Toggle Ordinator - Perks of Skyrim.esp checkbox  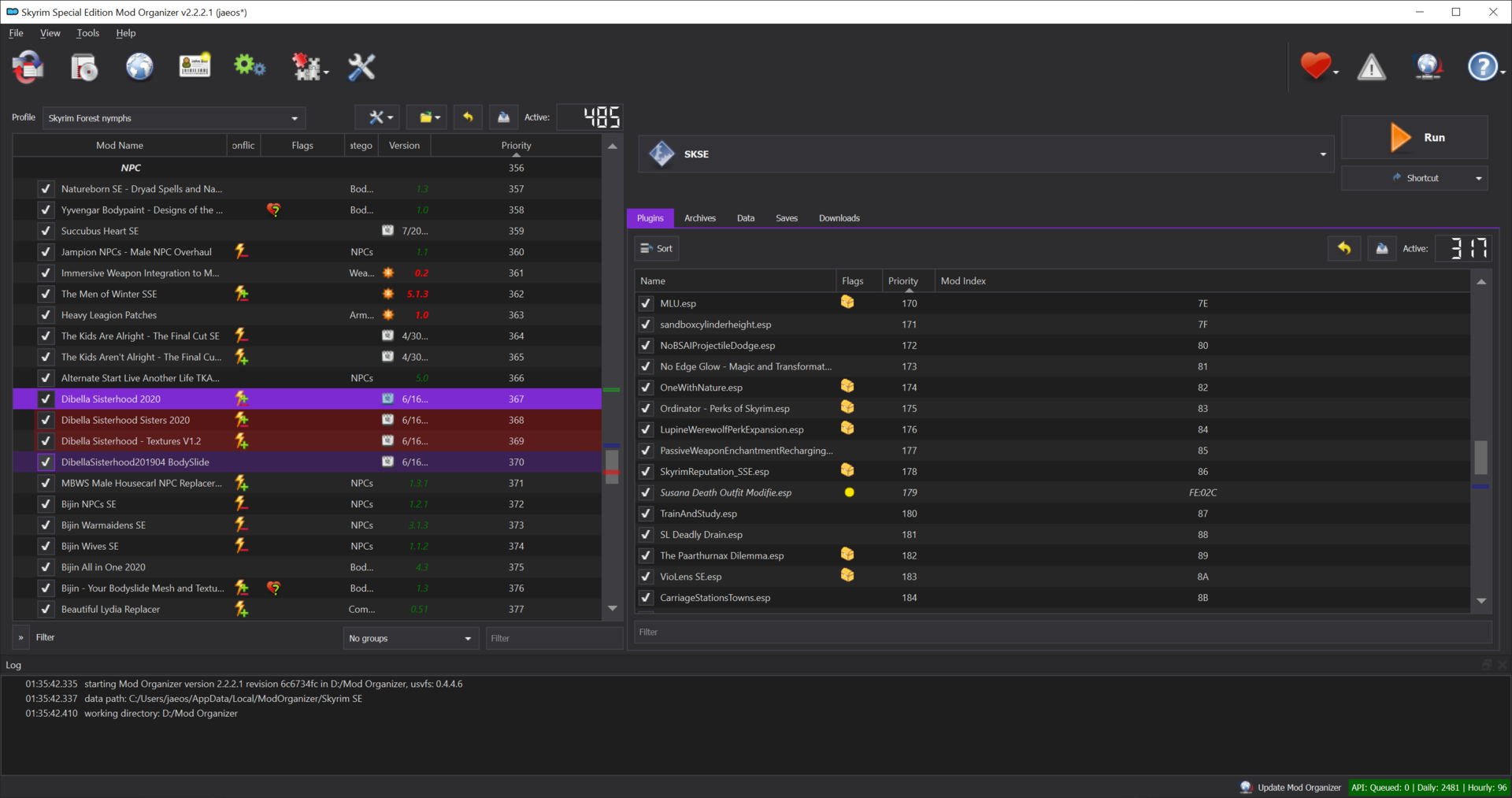tap(646, 408)
